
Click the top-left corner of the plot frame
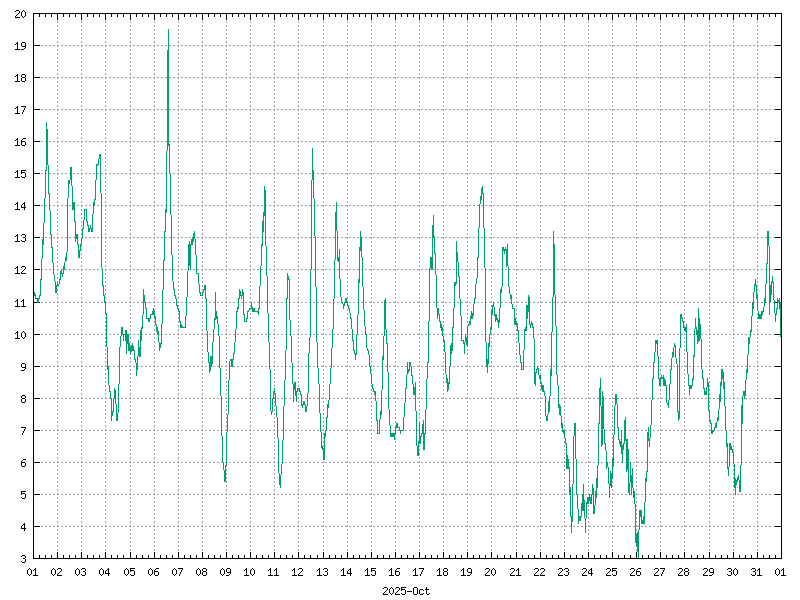coord(33,14)
